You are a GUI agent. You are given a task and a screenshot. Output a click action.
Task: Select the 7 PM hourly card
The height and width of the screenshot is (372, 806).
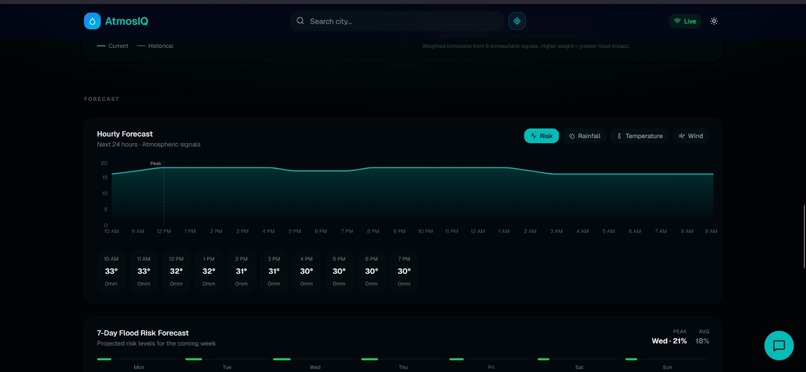click(404, 271)
